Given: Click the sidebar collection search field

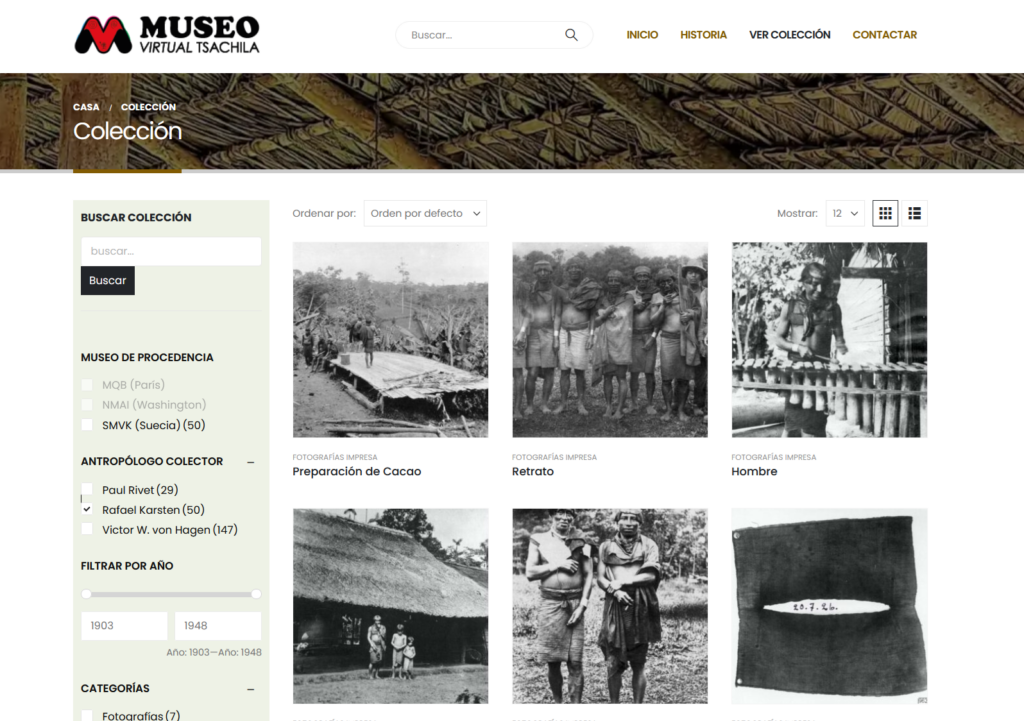Looking at the screenshot, I should point(170,251).
